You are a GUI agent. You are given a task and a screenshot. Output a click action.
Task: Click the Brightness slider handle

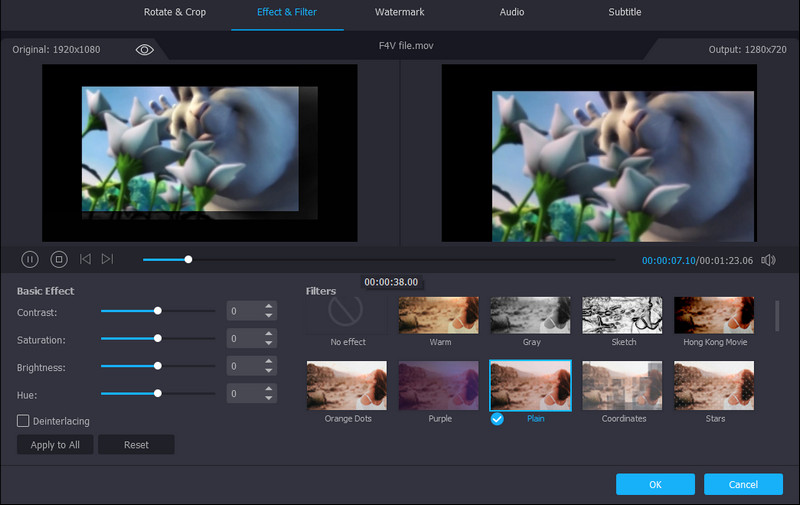158,367
